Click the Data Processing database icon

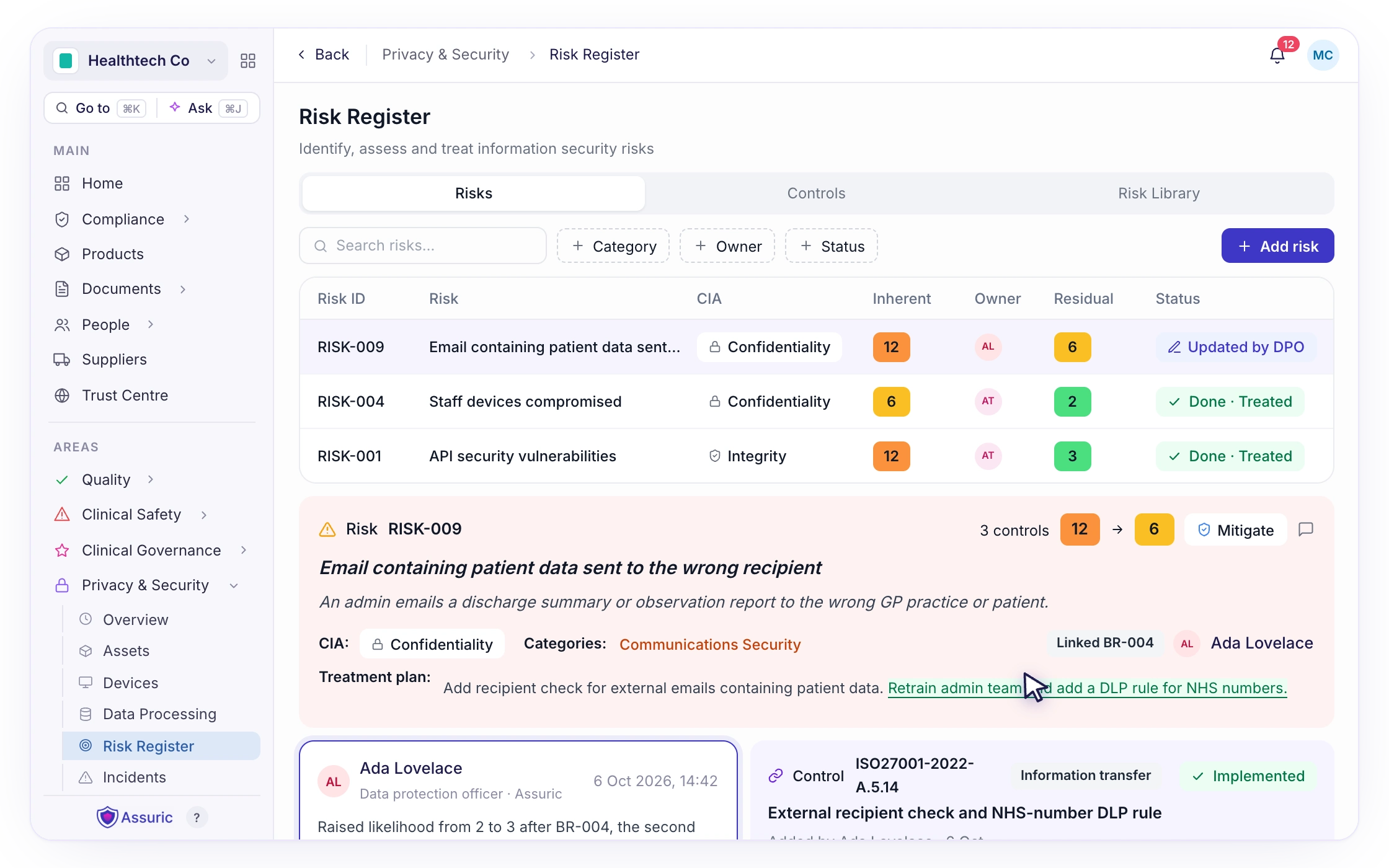click(86, 714)
